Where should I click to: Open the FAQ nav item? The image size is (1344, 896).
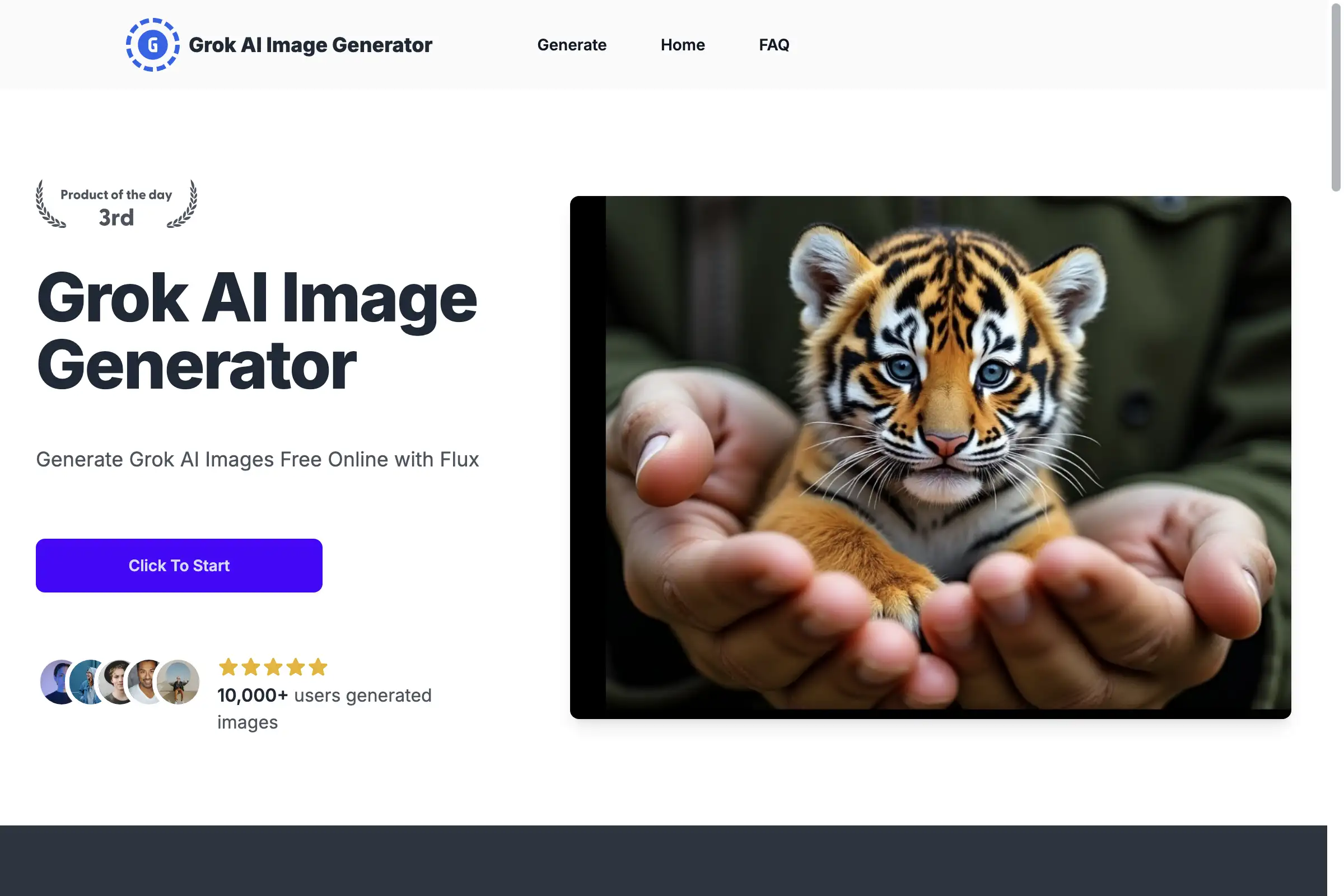(774, 45)
